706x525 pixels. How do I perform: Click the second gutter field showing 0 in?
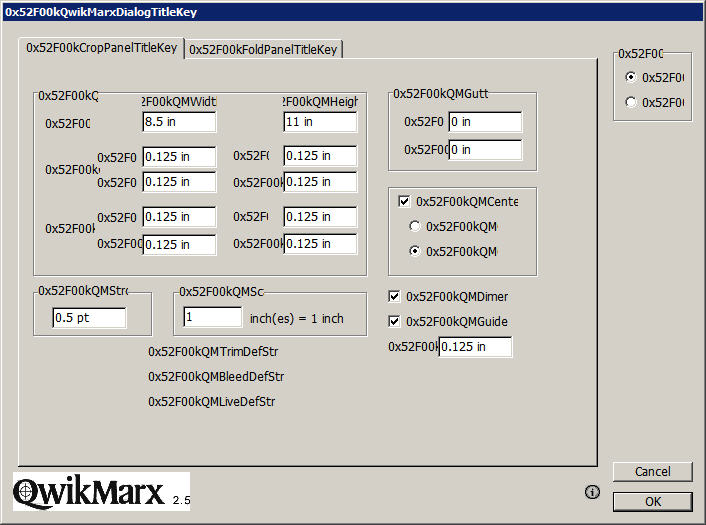coord(485,149)
